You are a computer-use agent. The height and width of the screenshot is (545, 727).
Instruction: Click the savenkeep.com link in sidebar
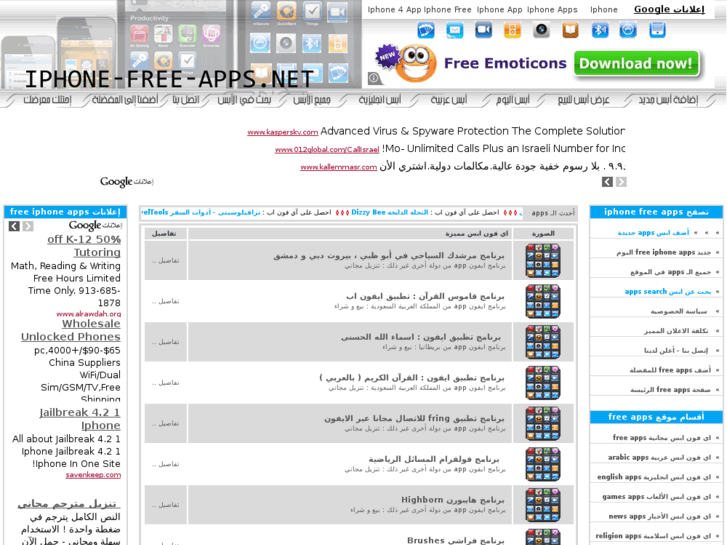point(93,475)
